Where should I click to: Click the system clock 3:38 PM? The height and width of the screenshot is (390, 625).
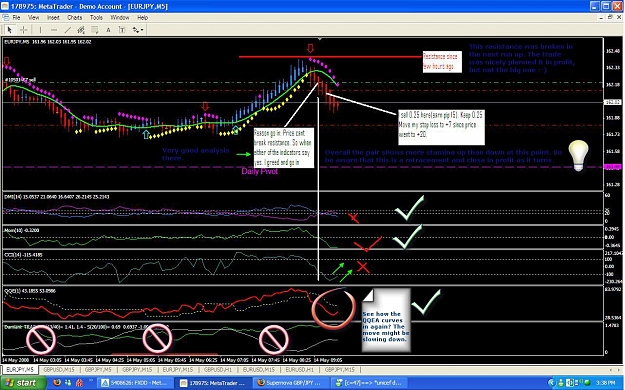click(x=605, y=383)
